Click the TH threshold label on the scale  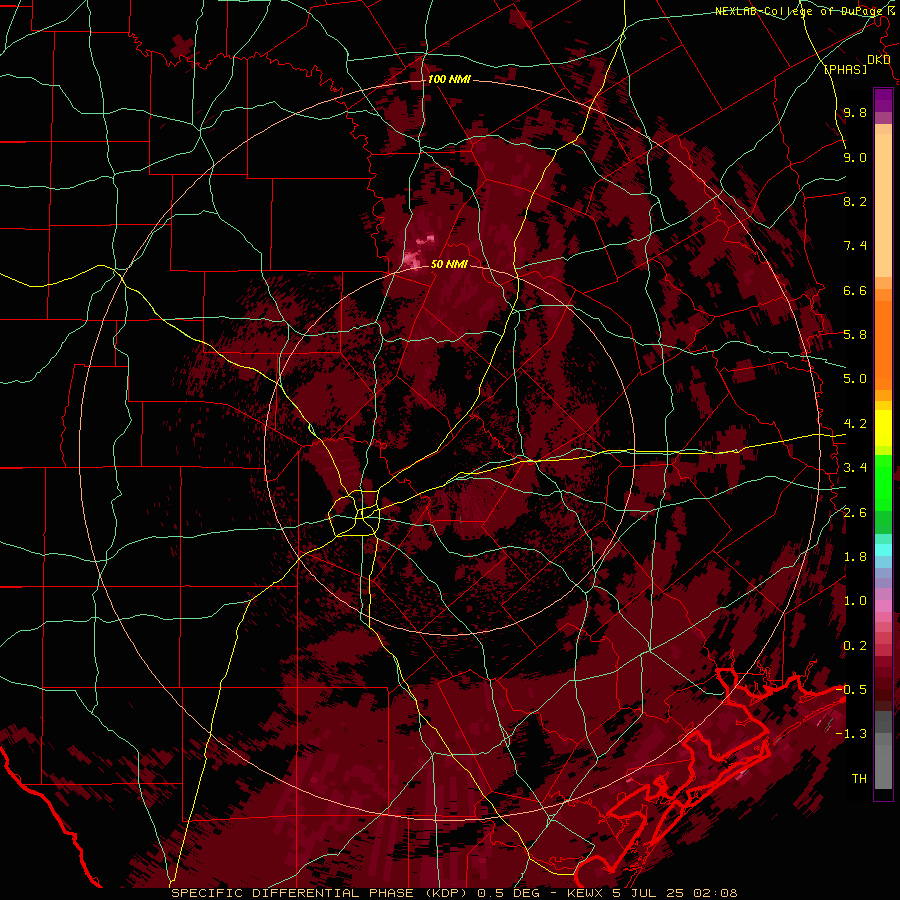click(859, 779)
